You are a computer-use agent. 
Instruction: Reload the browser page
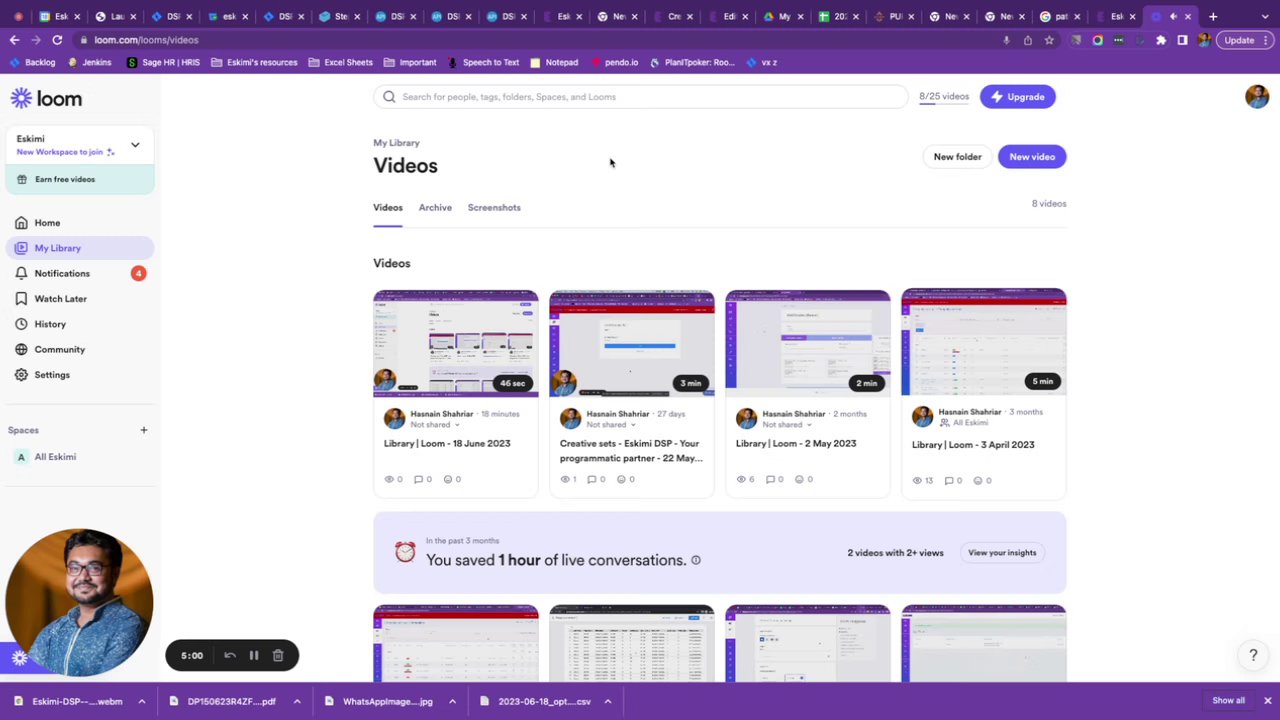(x=57, y=40)
